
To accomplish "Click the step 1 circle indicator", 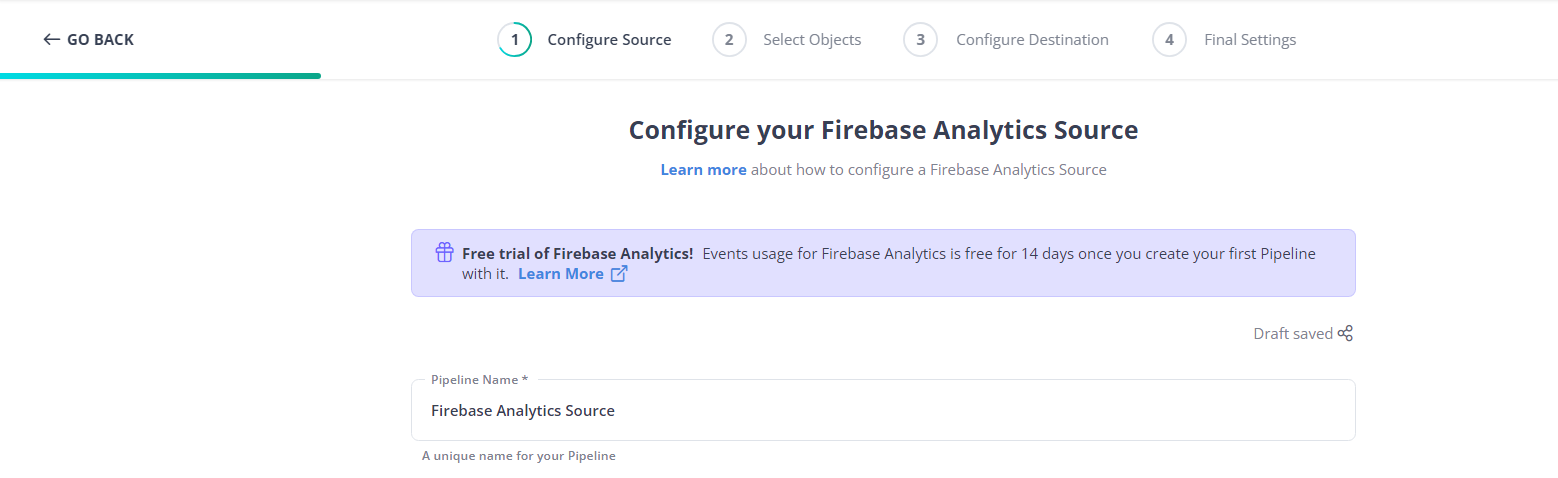I will (514, 40).
